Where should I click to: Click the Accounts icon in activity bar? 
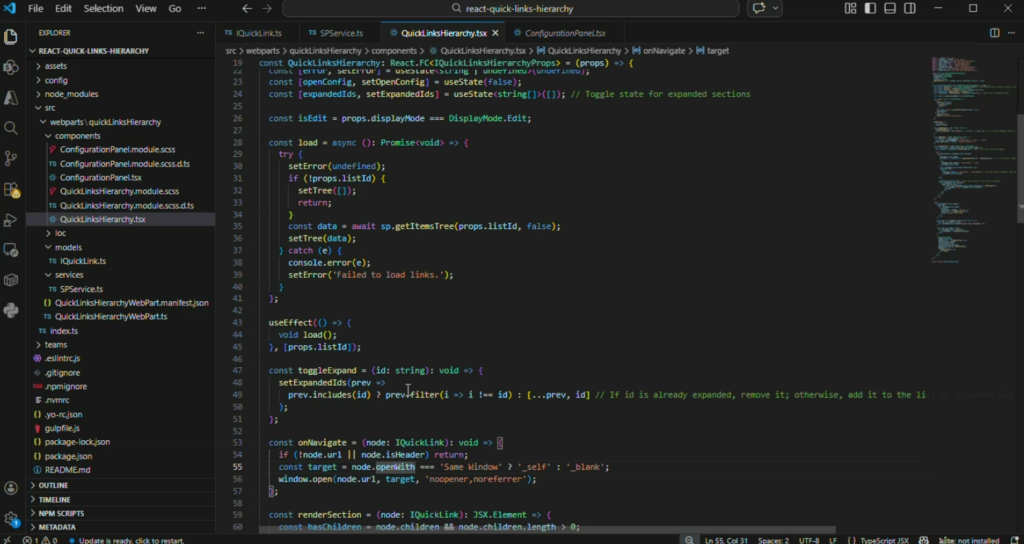point(12,489)
